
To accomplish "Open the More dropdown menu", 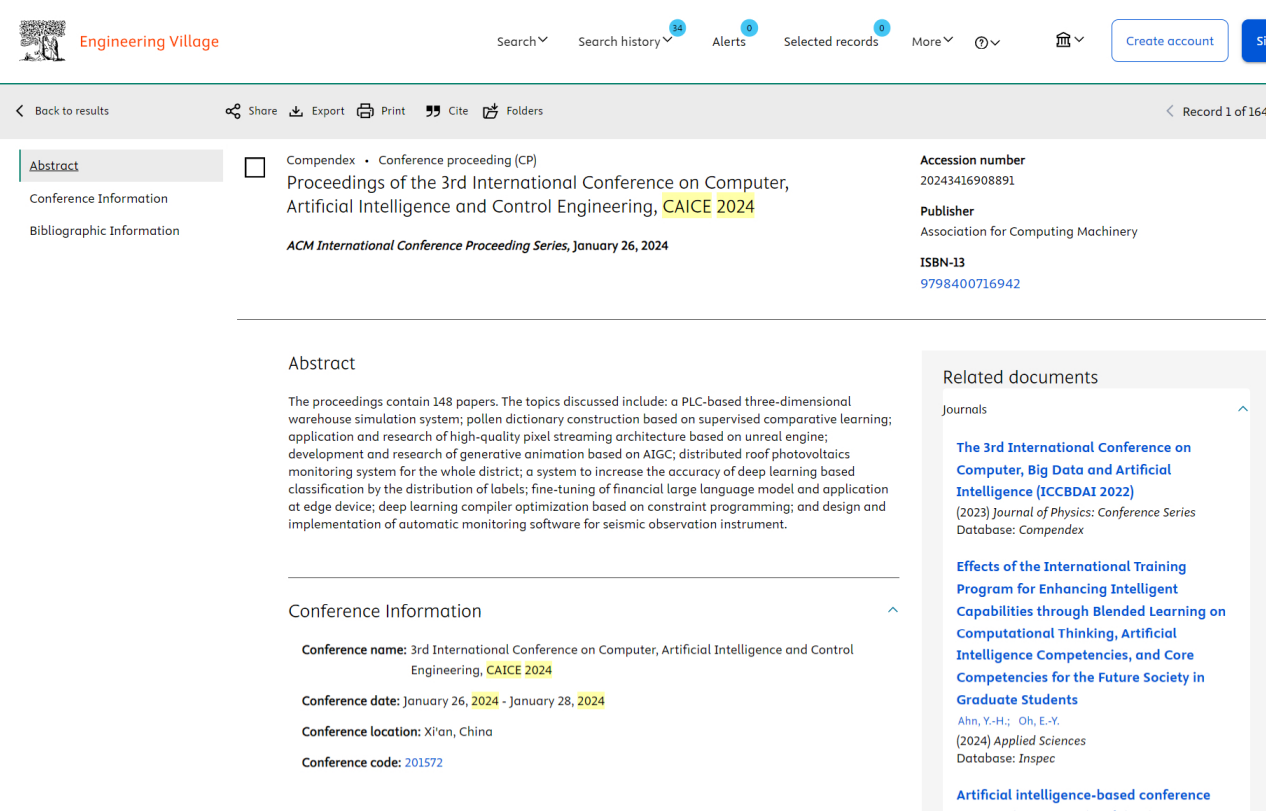I will point(932,41).
